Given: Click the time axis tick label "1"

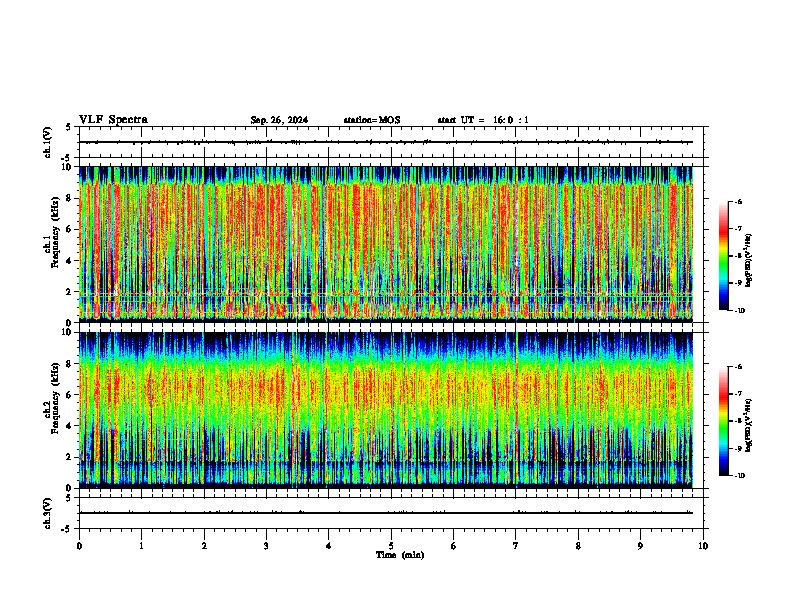Looking at the screenshot, I should pyautogui.click(x=141, y=546).
